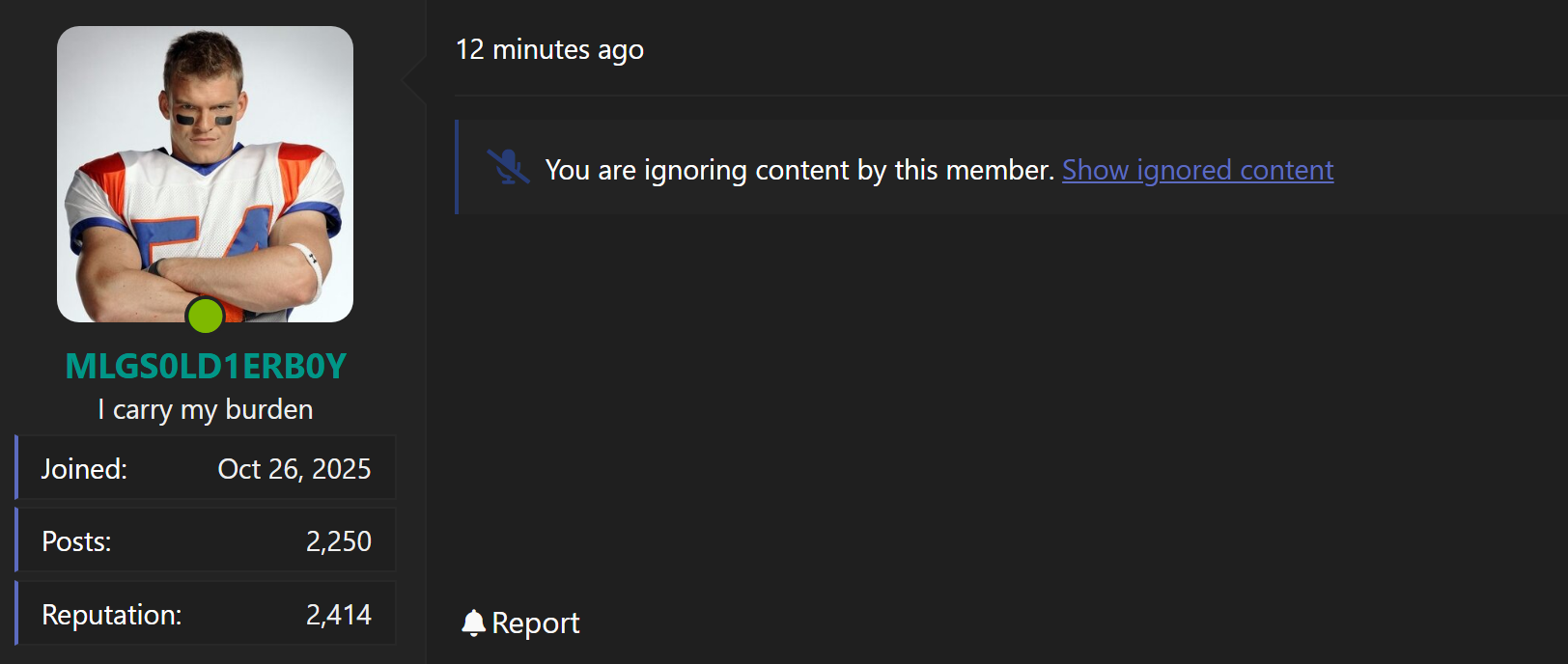Select the Joined date row
This screenshot has width=1568, height=664.
pos(205,468)
